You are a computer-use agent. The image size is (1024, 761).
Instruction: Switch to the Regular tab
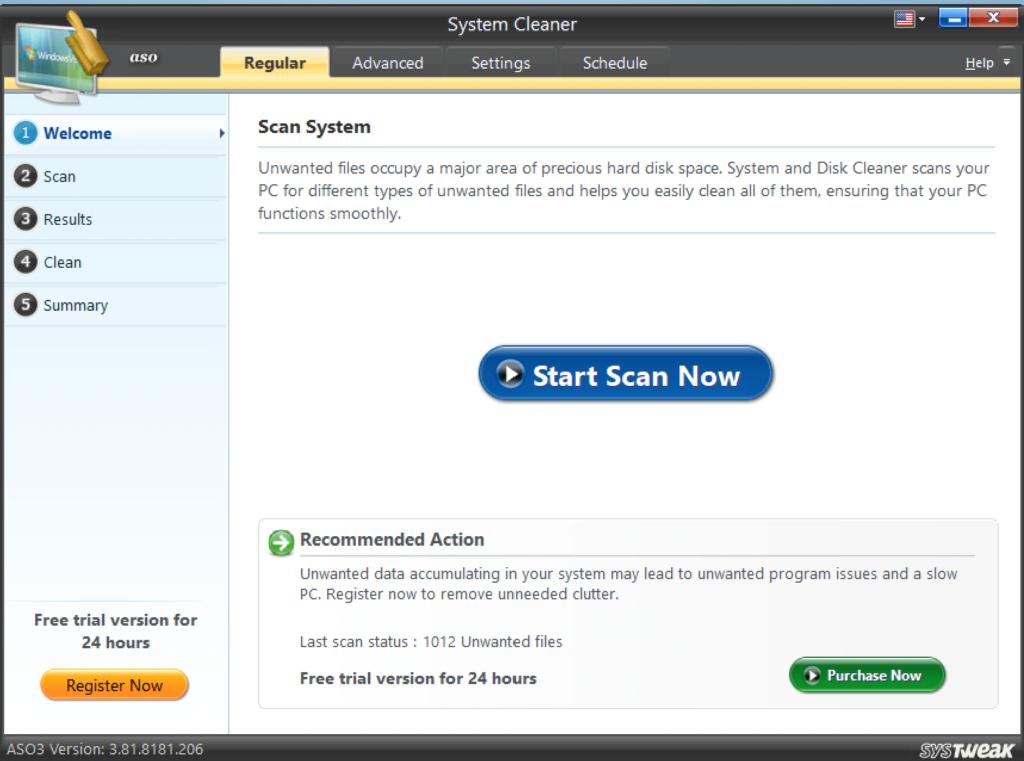pos(274,63)
